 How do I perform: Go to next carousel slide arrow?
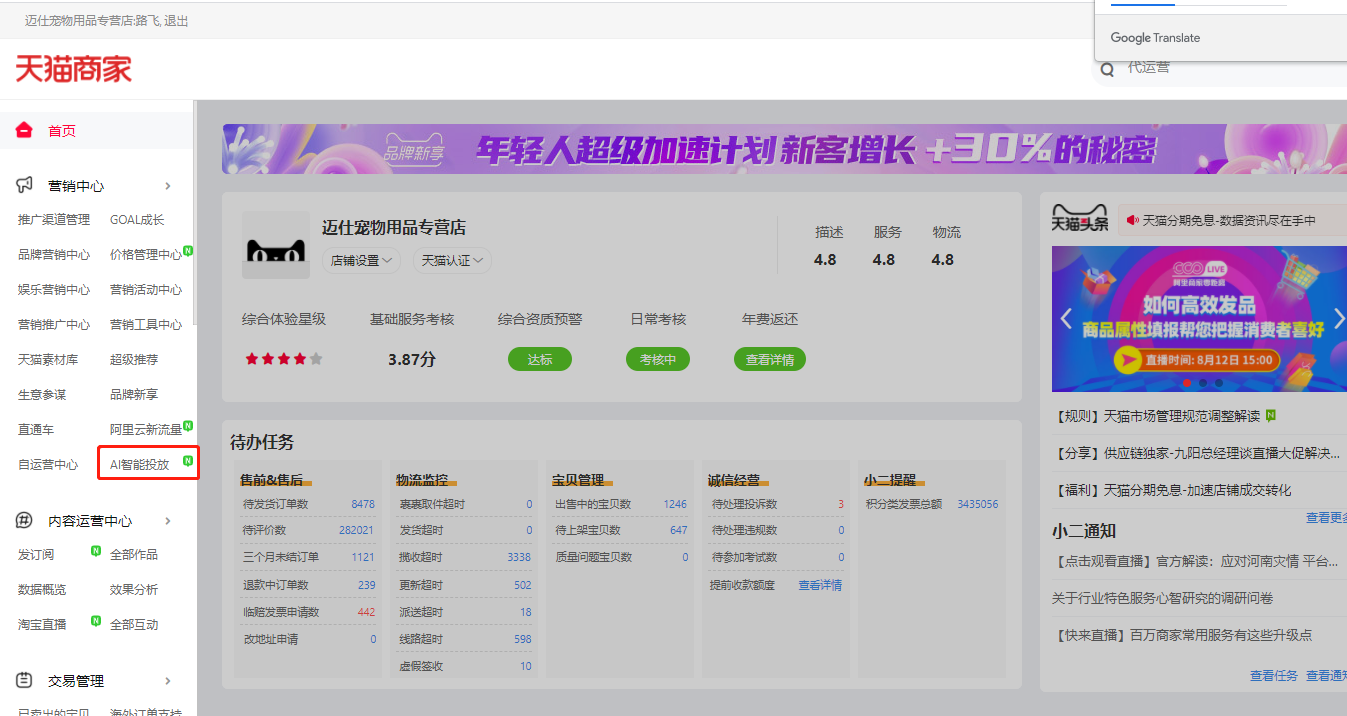pos(1339,319)
